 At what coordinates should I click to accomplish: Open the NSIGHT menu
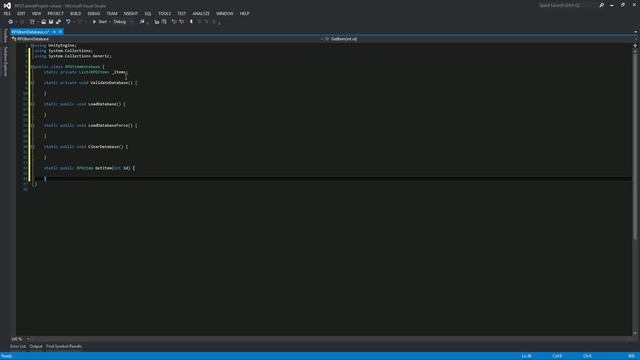[131, 13]
